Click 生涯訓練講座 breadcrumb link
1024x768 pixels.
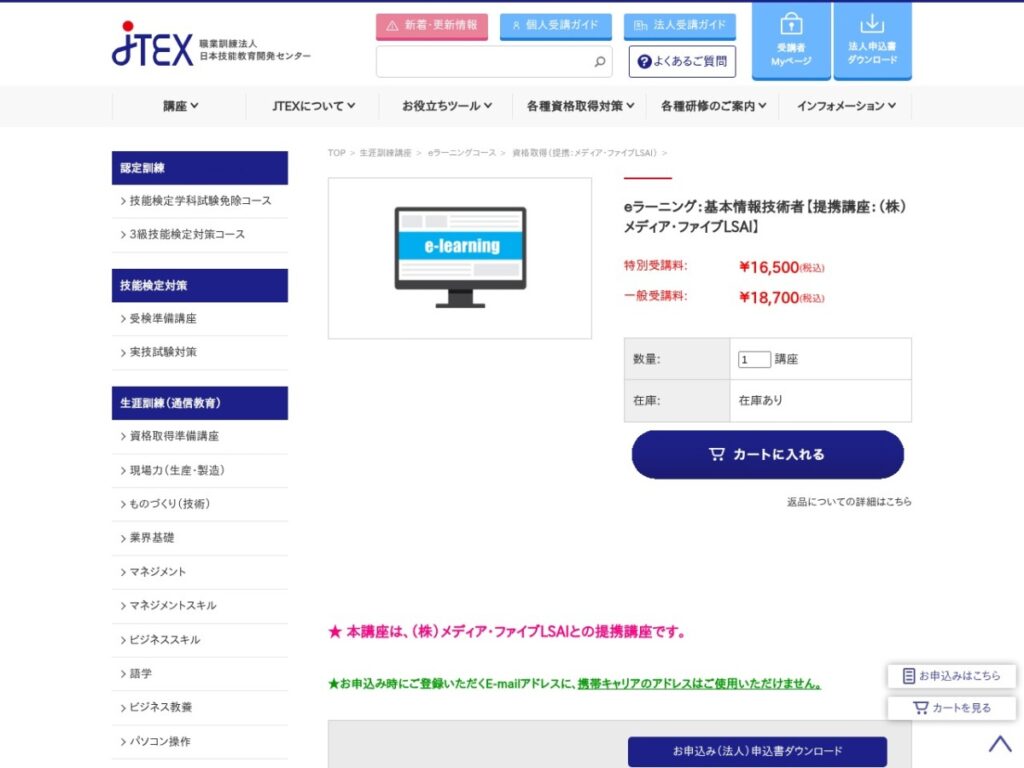(385, 153)
